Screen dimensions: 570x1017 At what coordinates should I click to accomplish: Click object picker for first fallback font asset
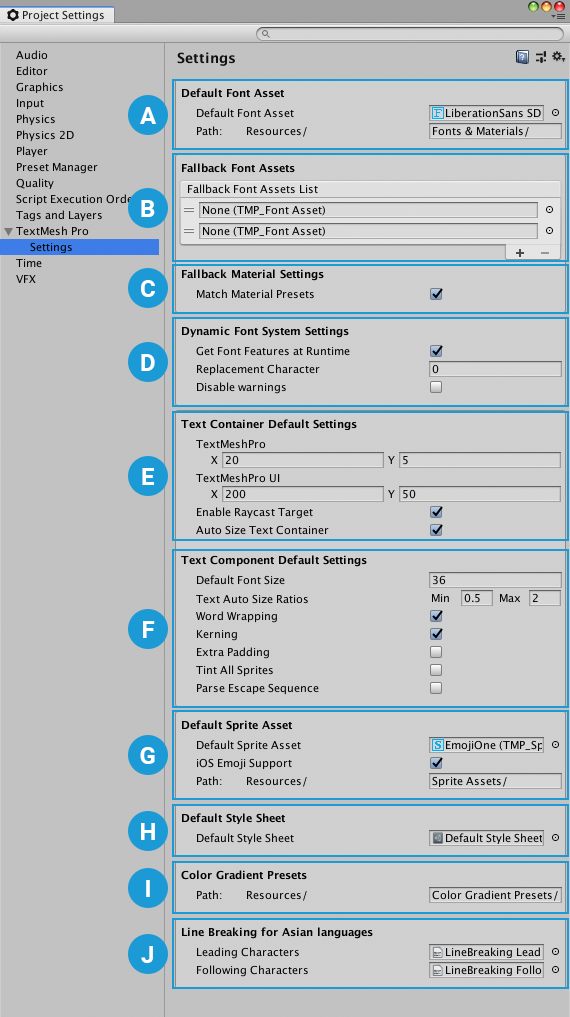[549, 210]
